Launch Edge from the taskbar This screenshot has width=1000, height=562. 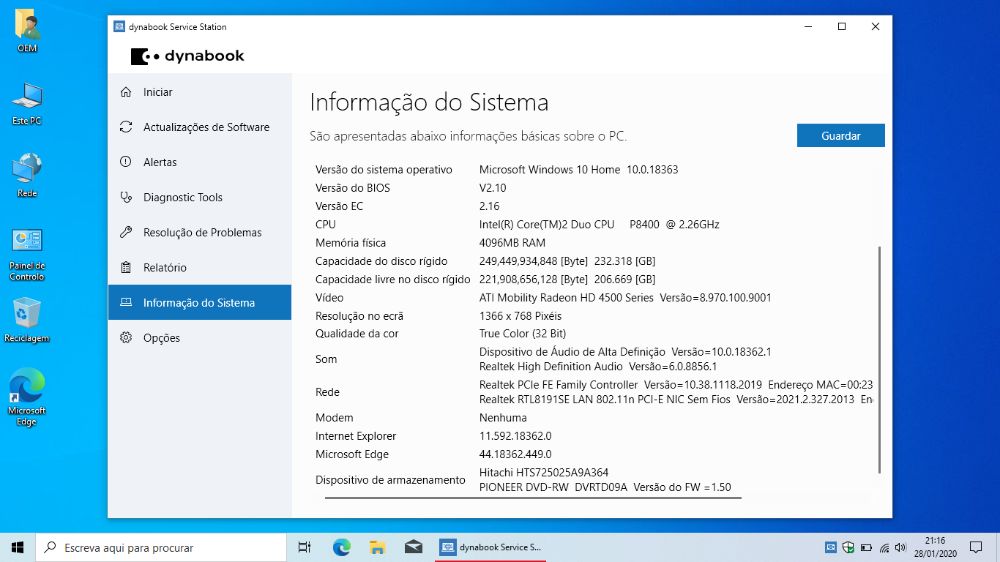pos(342,547)
